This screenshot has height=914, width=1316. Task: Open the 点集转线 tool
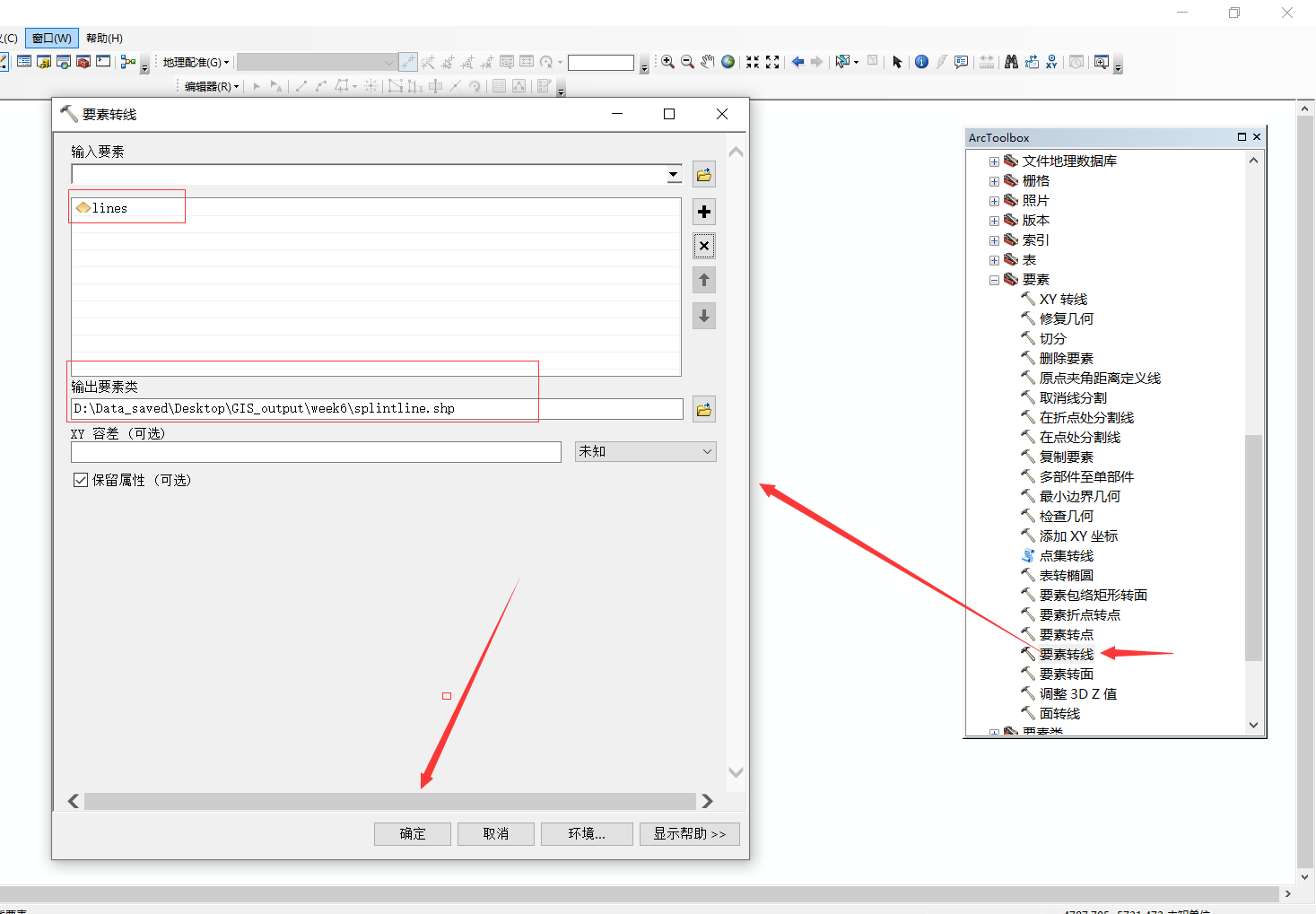pos(1066,555)
